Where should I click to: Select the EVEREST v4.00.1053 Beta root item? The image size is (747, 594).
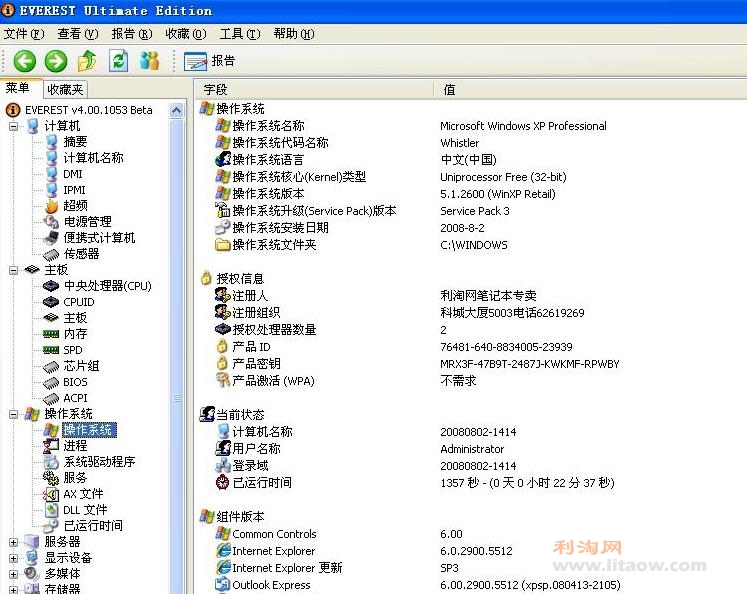tap(89, 110)
